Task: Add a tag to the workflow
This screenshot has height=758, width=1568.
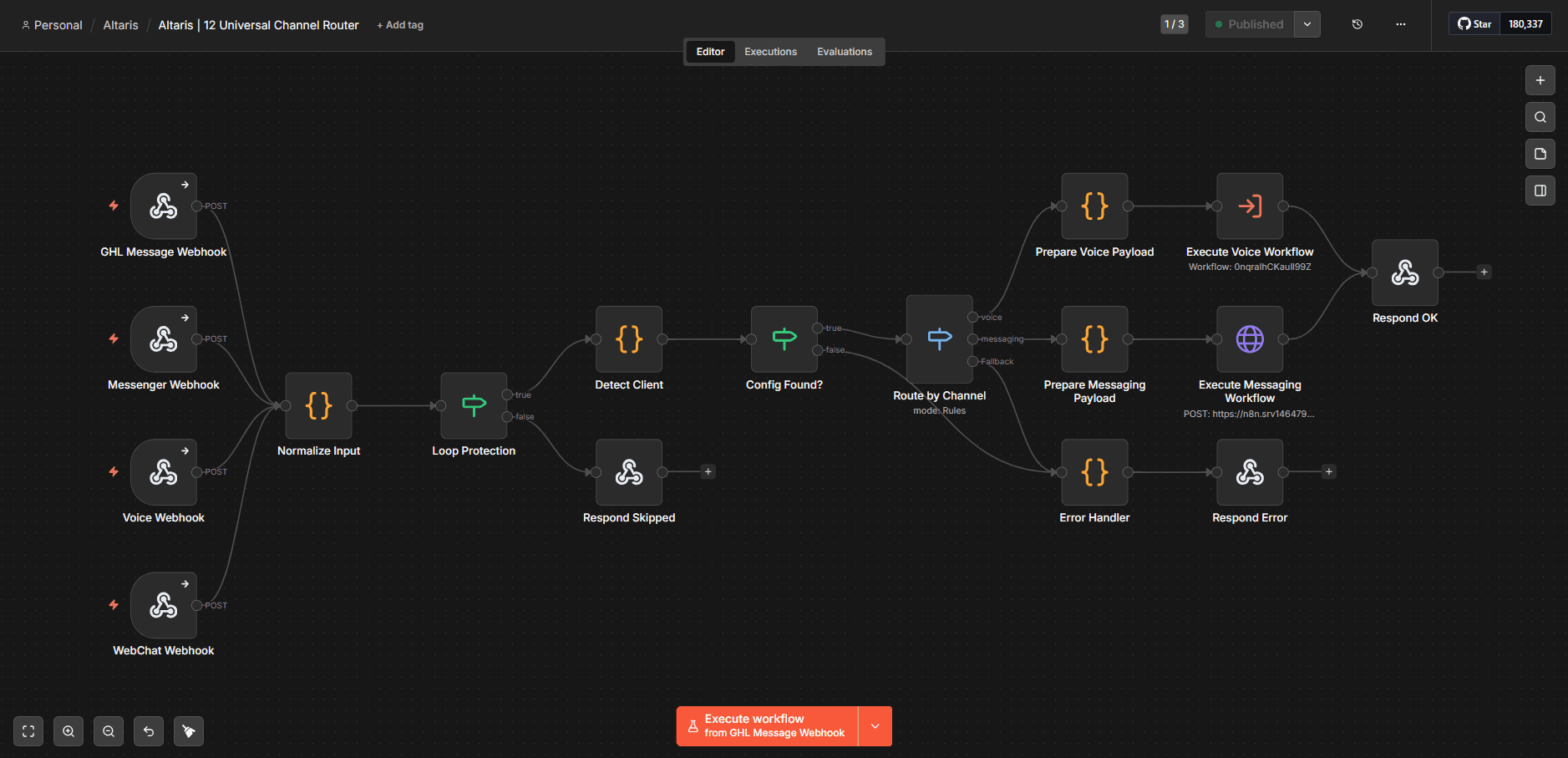Action: pyautogui.click(x=400, y=25)
